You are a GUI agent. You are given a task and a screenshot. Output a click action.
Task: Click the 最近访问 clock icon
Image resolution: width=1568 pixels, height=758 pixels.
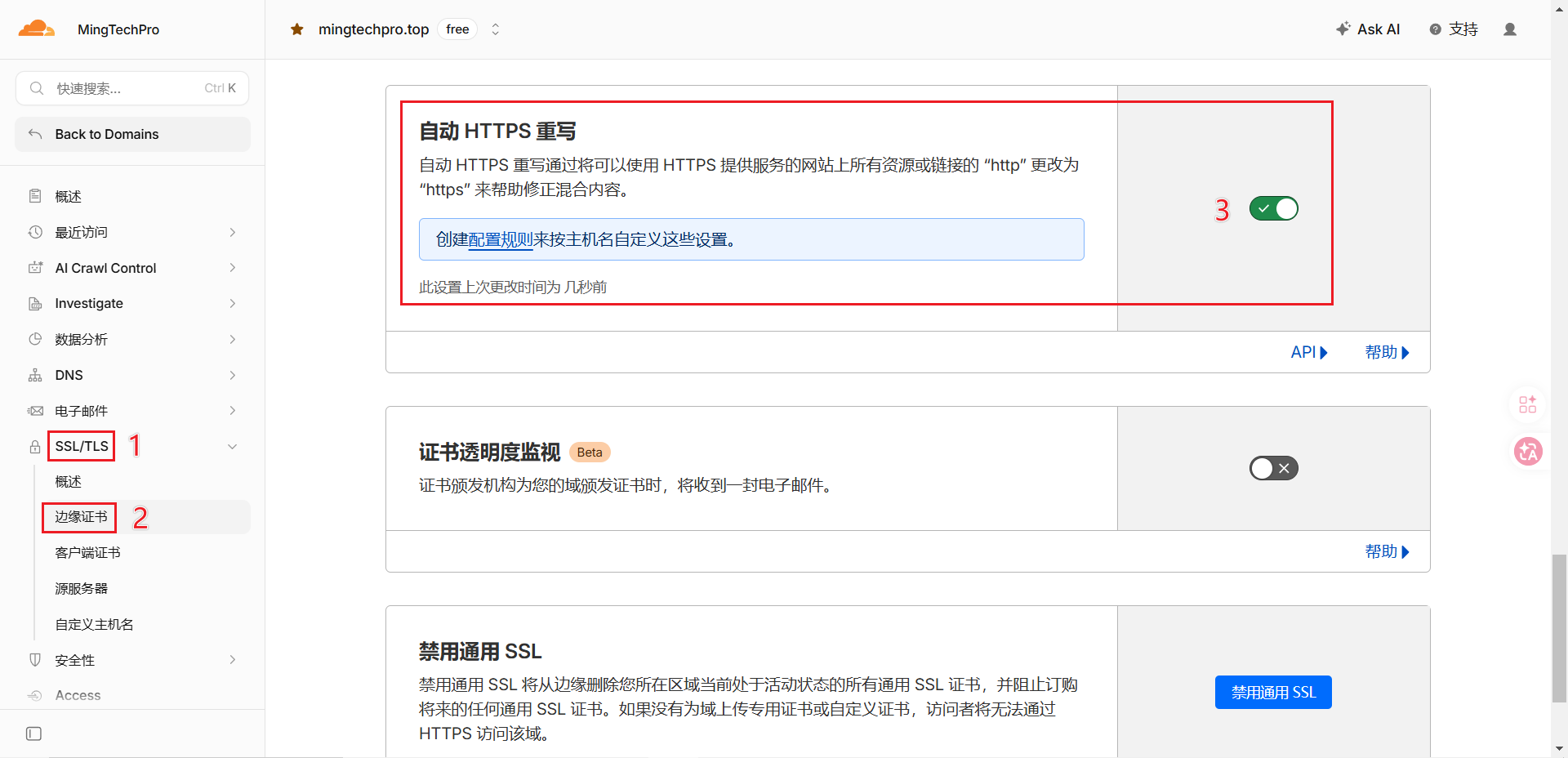click(x=35, y=232)
